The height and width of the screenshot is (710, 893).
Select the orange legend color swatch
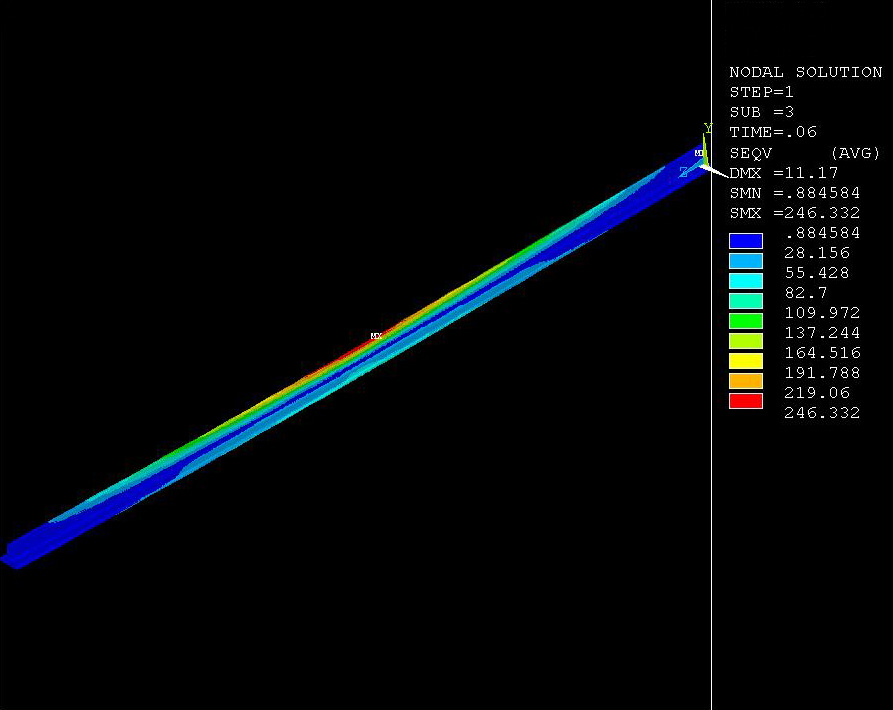pyautogui.click(x=746, y=381)
